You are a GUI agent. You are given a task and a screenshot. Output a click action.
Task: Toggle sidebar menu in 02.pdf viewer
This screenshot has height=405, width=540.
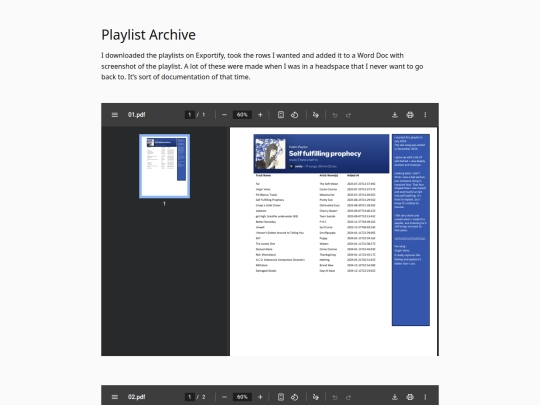115,397
